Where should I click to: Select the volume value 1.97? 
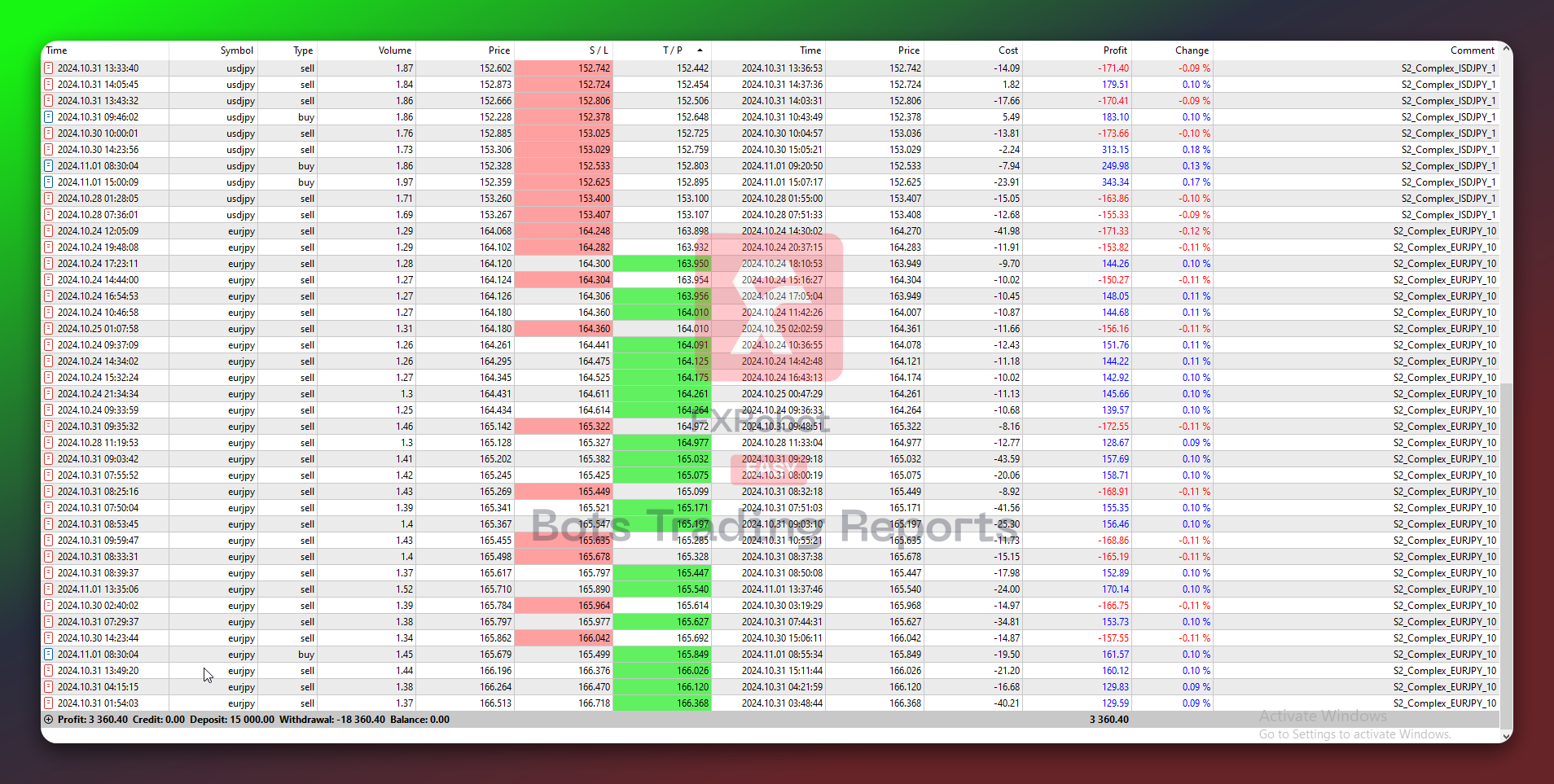coord(404,182)
